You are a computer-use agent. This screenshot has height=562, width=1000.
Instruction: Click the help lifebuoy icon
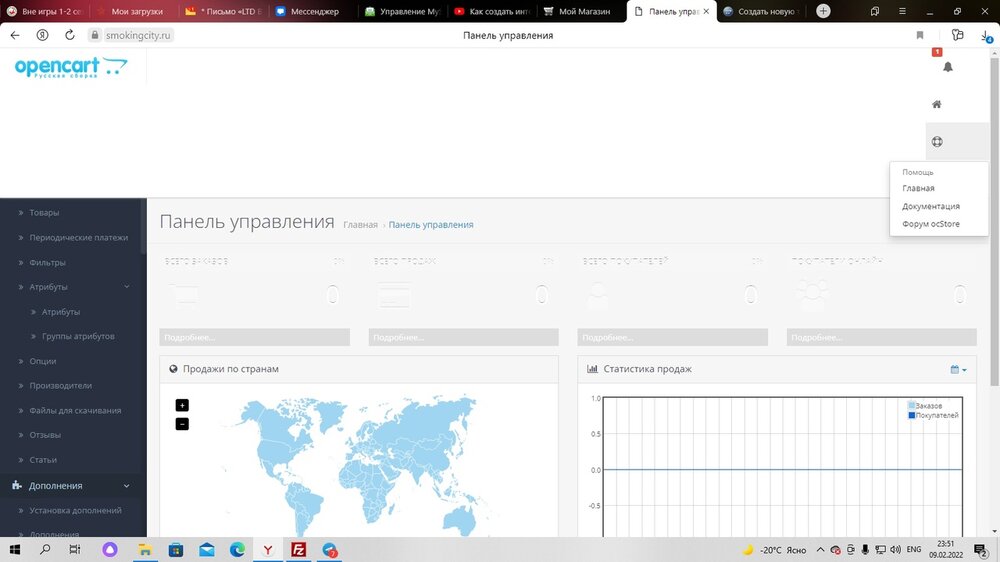(x=937, y=142)
